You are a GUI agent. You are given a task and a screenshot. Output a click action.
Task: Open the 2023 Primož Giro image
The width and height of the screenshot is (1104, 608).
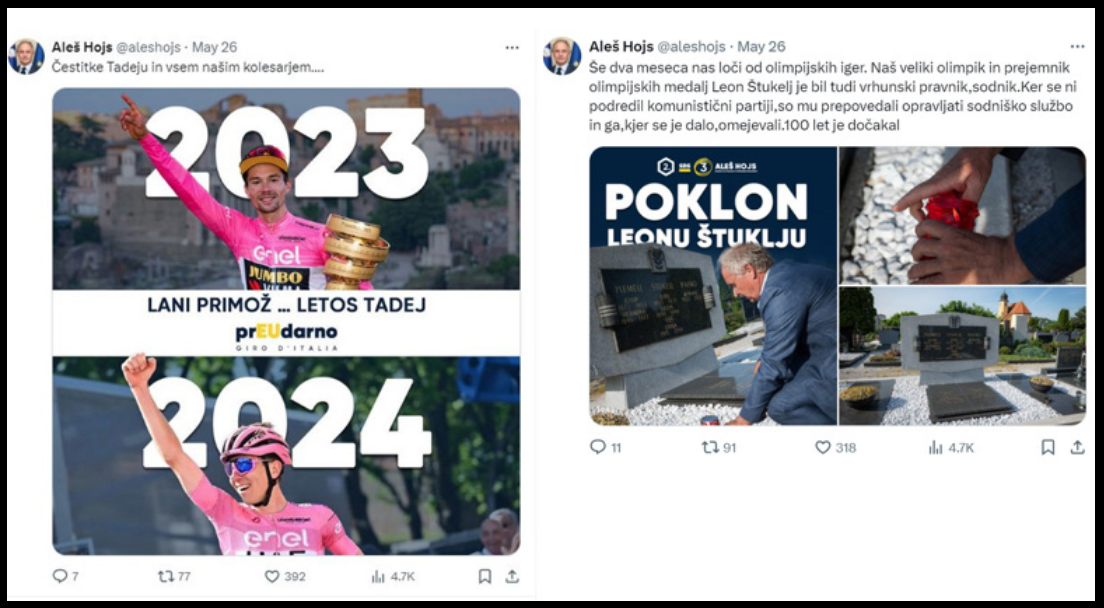[286, 188]
